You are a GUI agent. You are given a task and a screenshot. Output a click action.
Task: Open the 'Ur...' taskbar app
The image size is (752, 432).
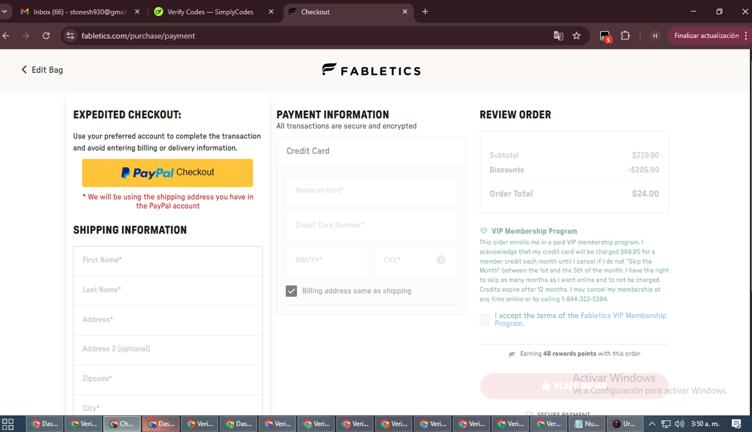(624, 424)
